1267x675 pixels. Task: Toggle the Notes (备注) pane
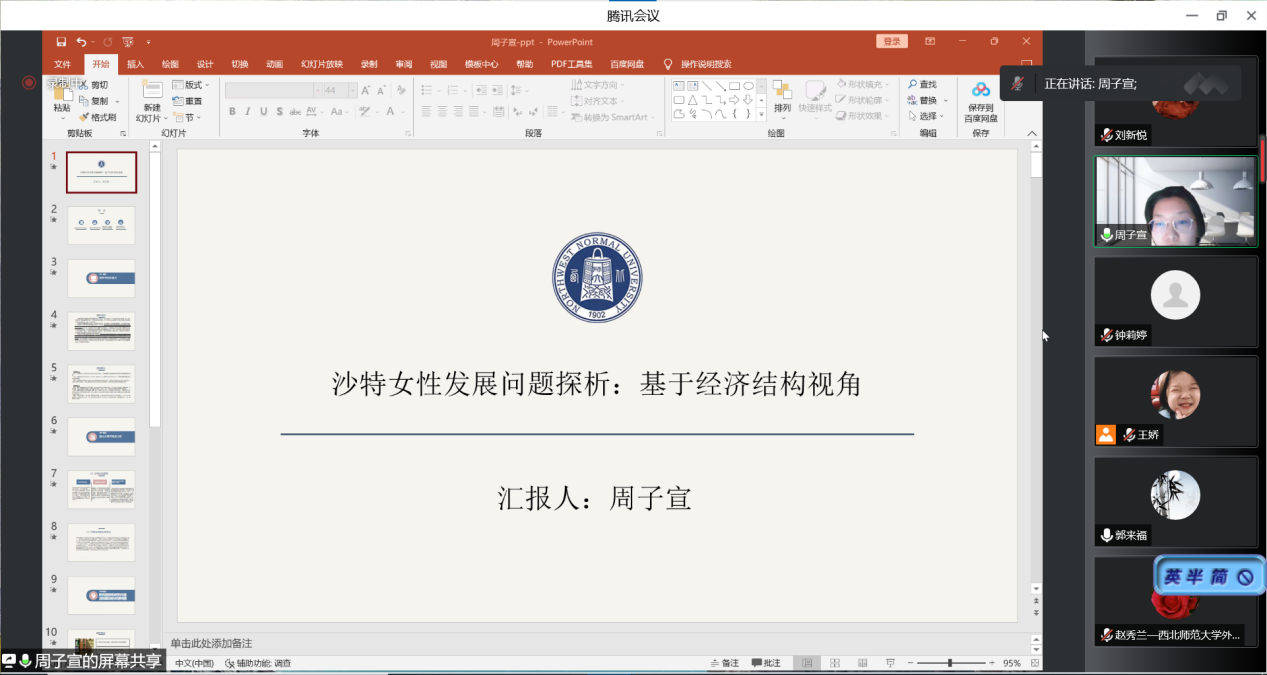[x=723, y=663]
